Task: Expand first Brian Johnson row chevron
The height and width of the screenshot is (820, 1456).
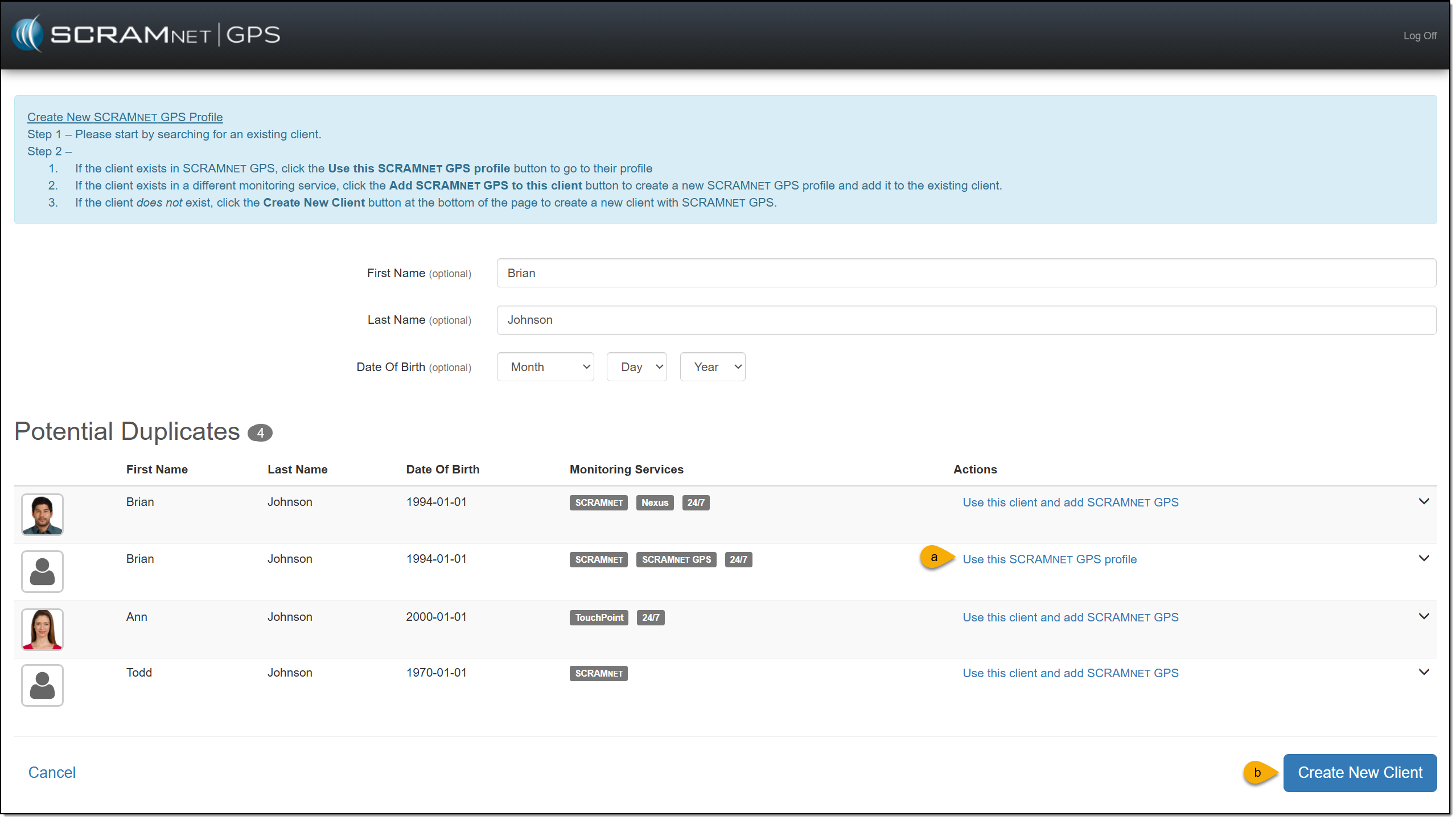Action: click(1424, 502)
